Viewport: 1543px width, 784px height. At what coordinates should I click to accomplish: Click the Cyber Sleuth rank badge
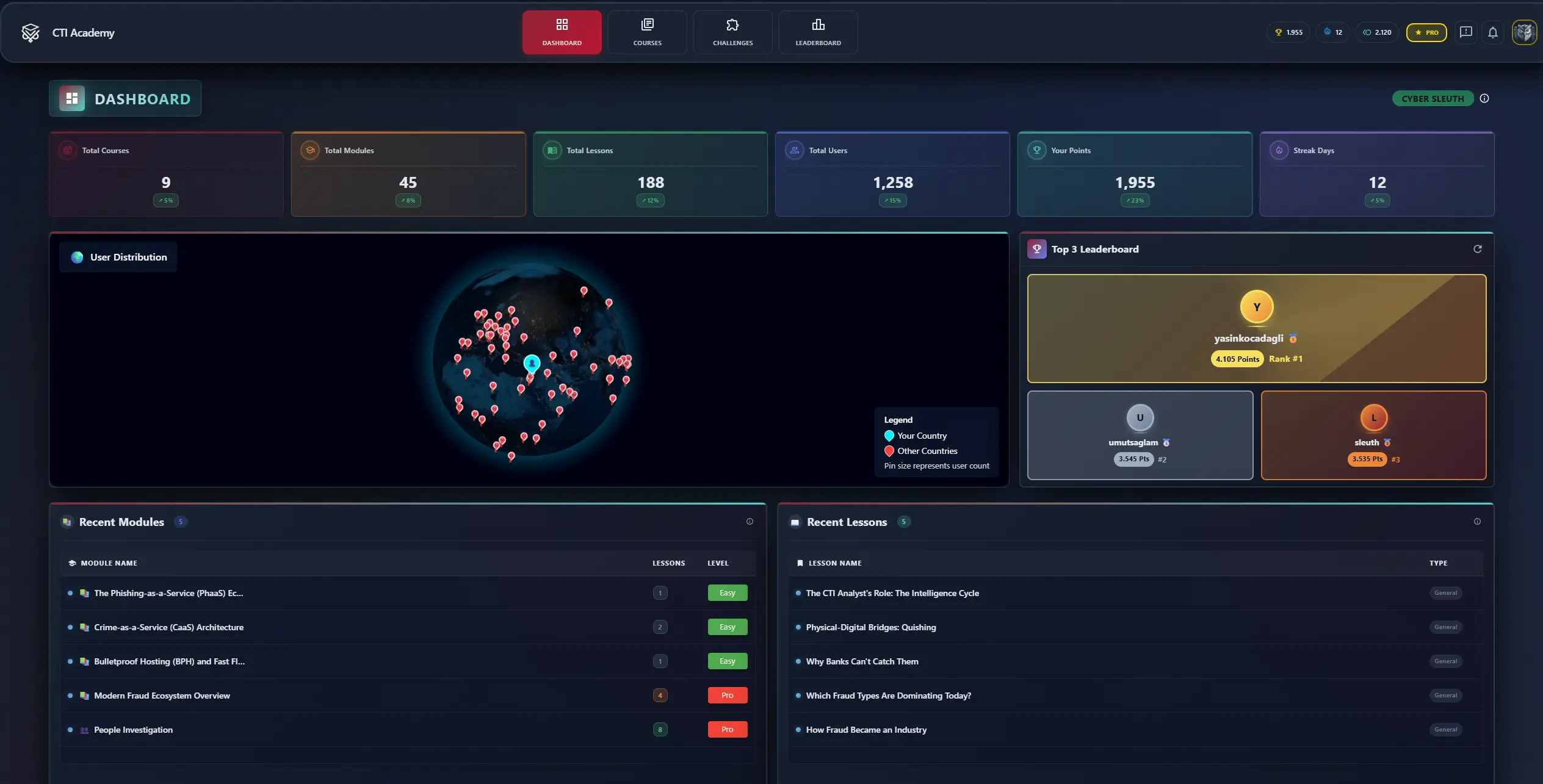click(1432, 98)
